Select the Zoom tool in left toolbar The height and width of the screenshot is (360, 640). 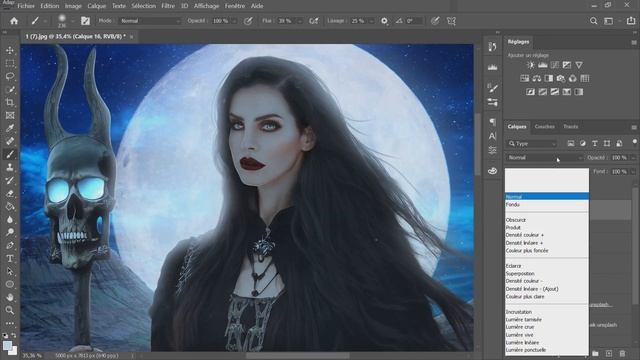[x=10, y=310]
